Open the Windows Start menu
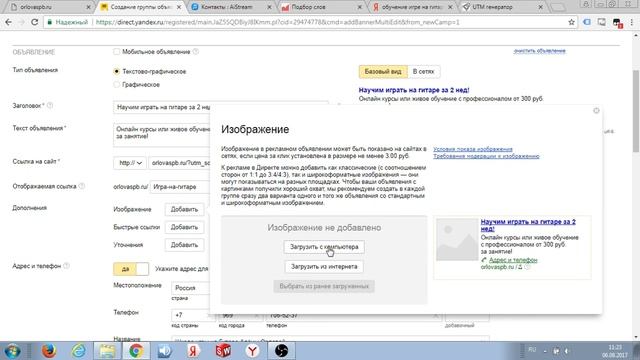640x360 pixels. pyautogui.click(x=13, y=351)
